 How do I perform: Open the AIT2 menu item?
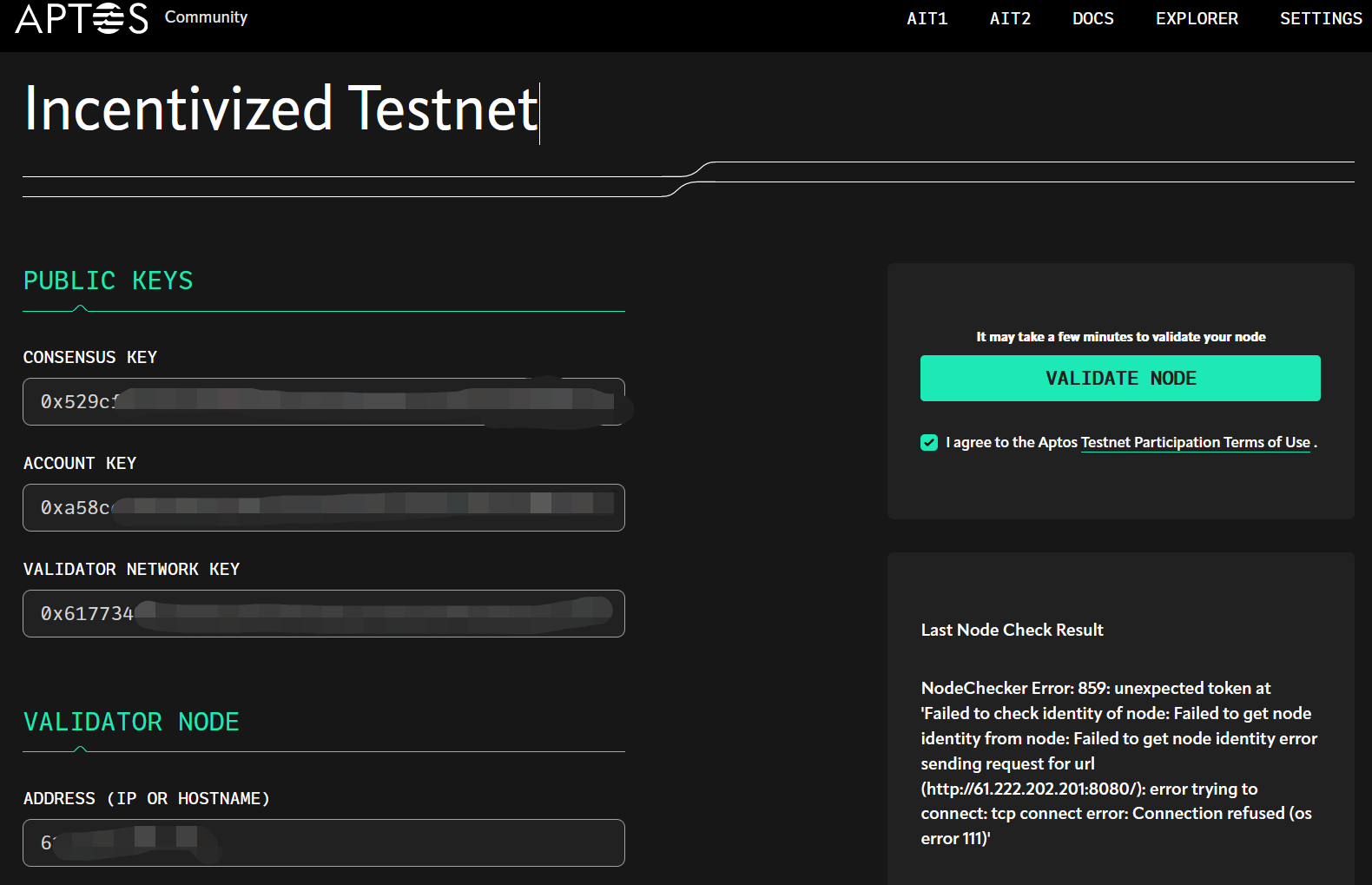(x=1010, y=18)
